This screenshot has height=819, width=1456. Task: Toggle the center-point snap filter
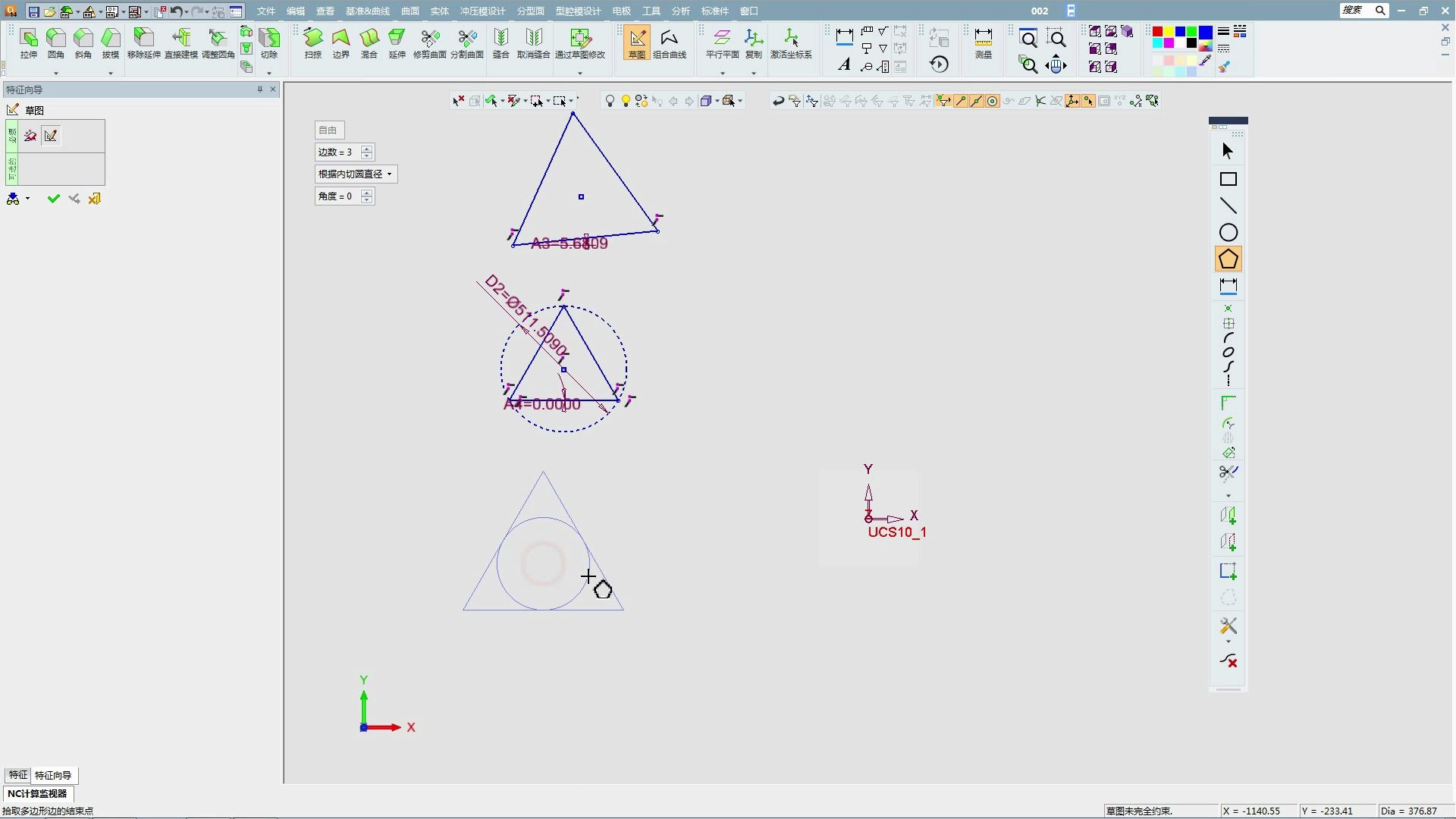click(x=992, y=101)
